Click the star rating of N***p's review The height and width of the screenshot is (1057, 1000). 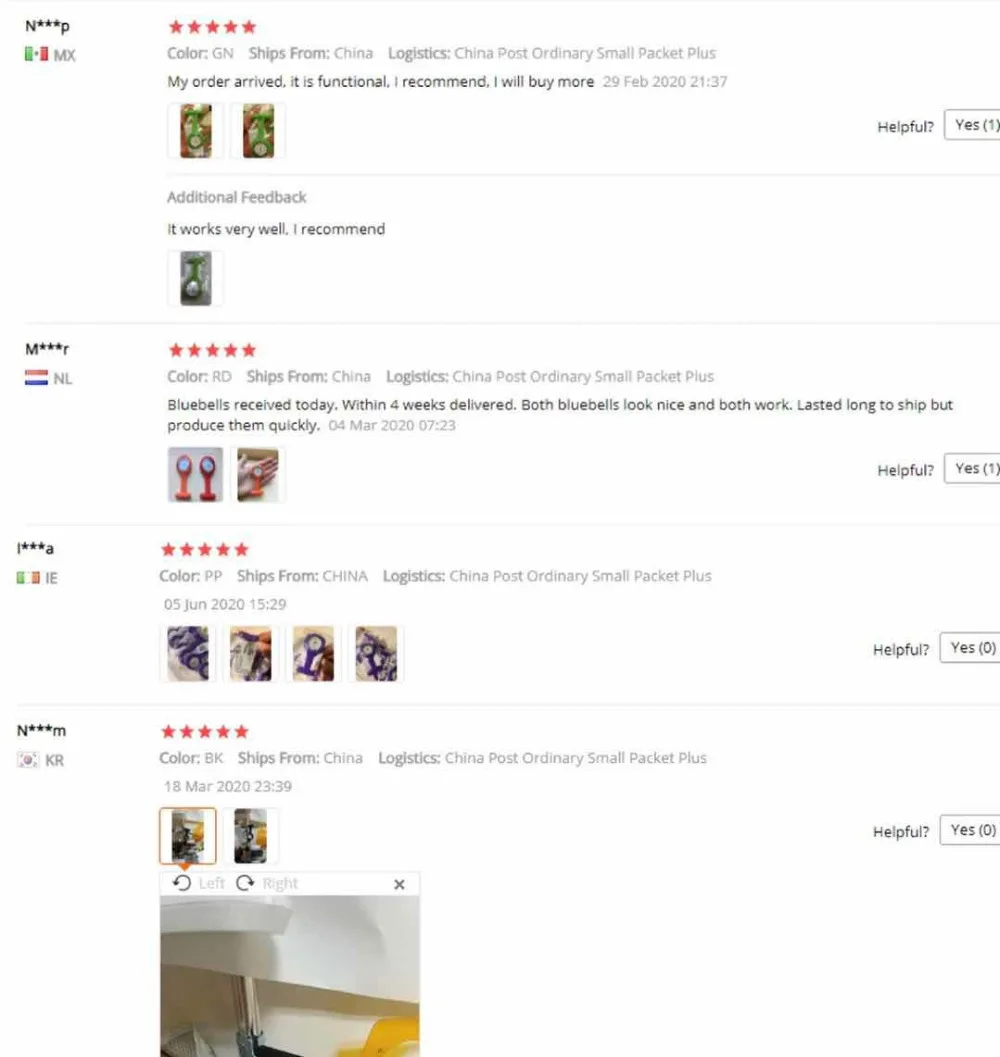click(x=212, y=27)
